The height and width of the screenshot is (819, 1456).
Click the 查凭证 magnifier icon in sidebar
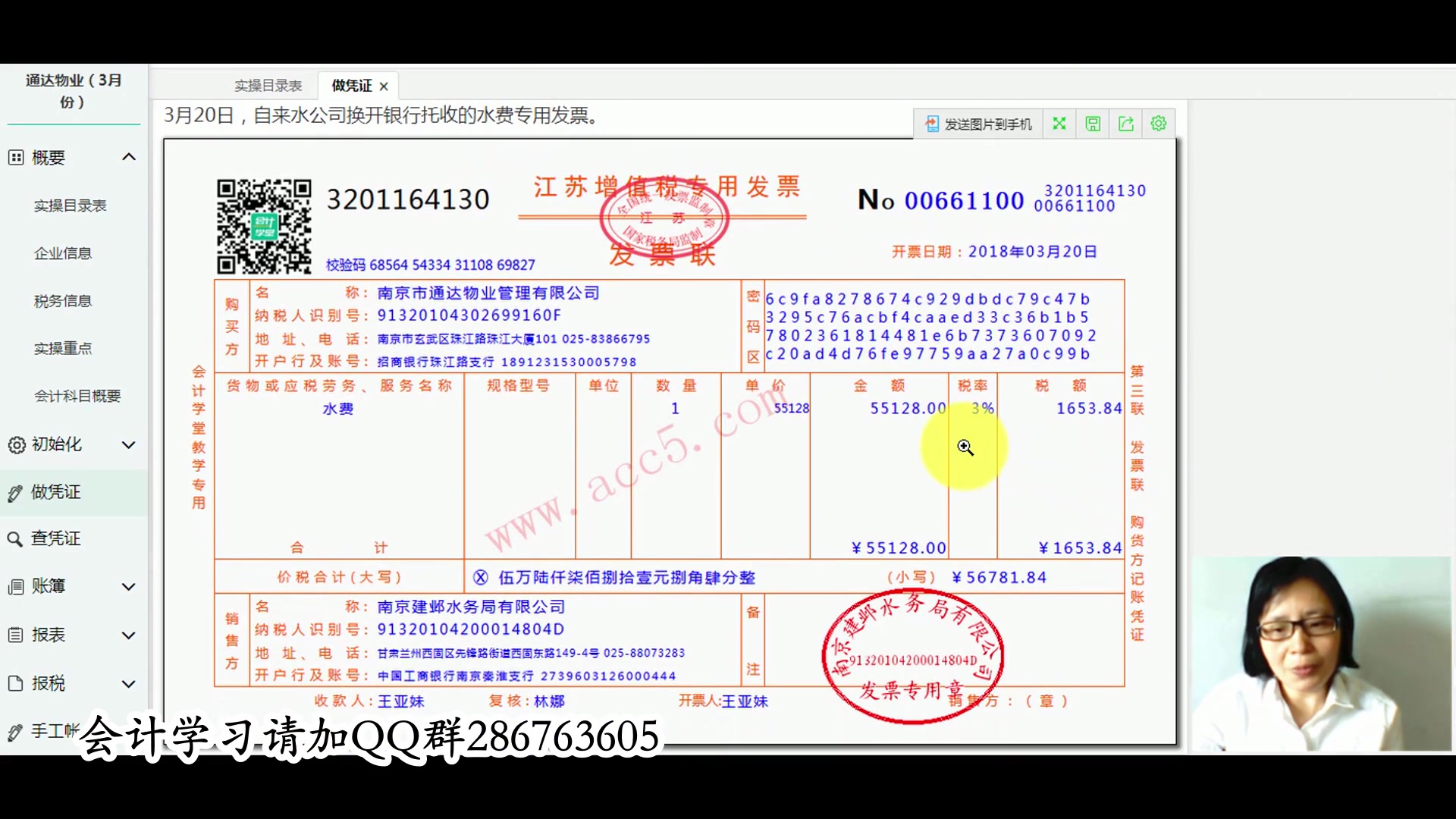[x=15, y=539]
